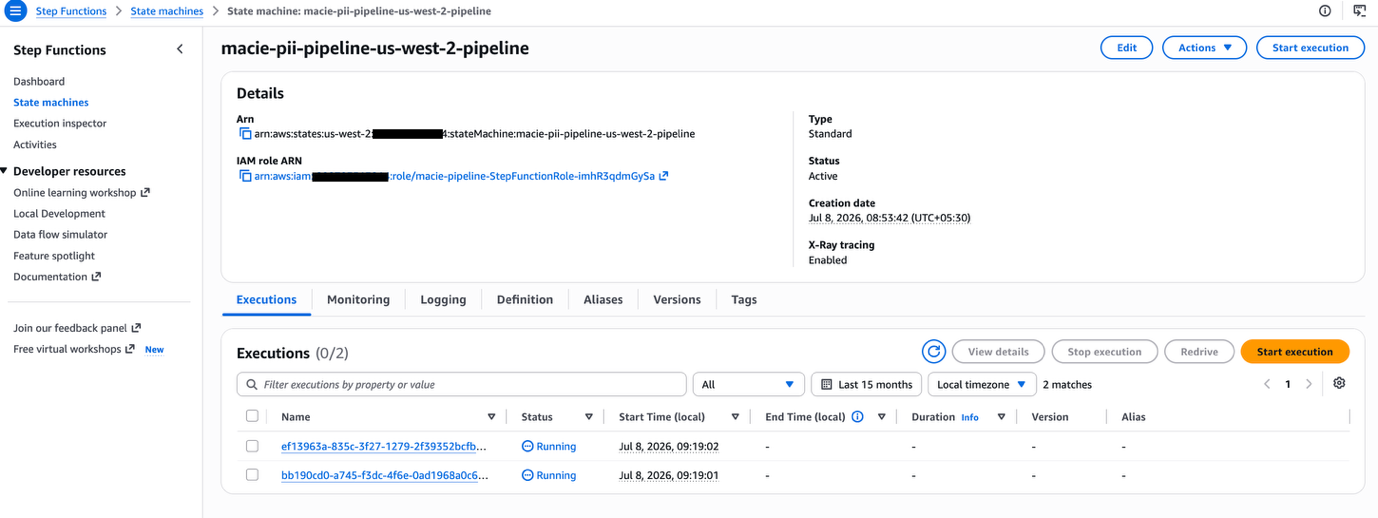This screenshot has height=518, width=1378.
Task: Switch to the Aliases tab
Action: pyautogui.click(x=603, y=300)
